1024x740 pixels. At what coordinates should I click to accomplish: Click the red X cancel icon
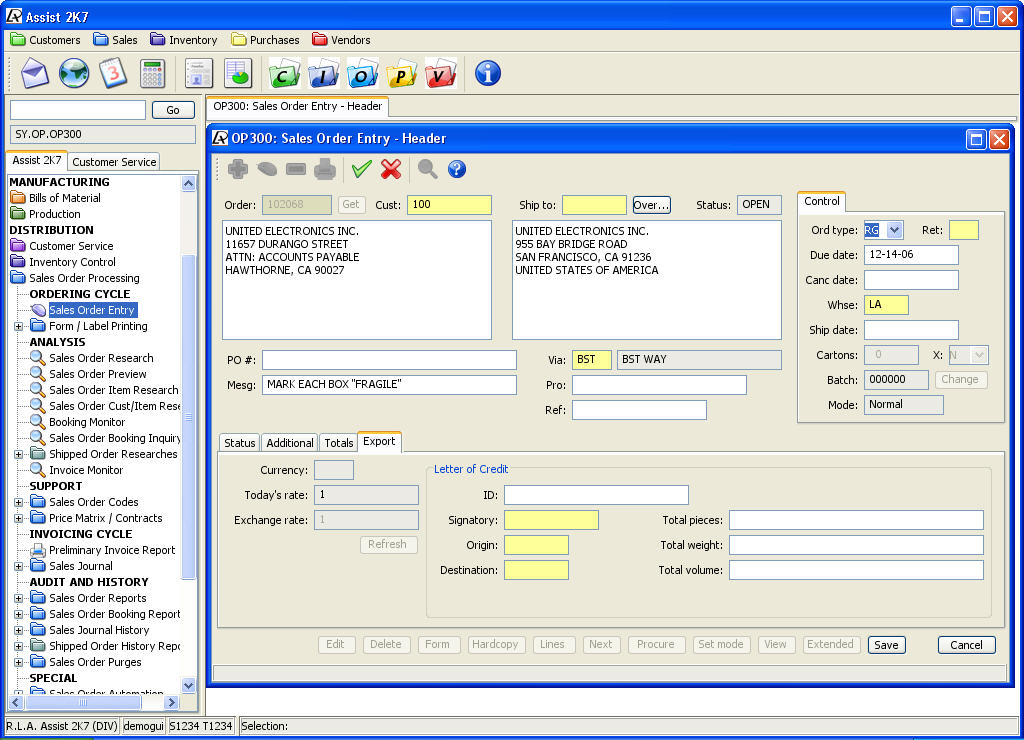tap(391, 169)
